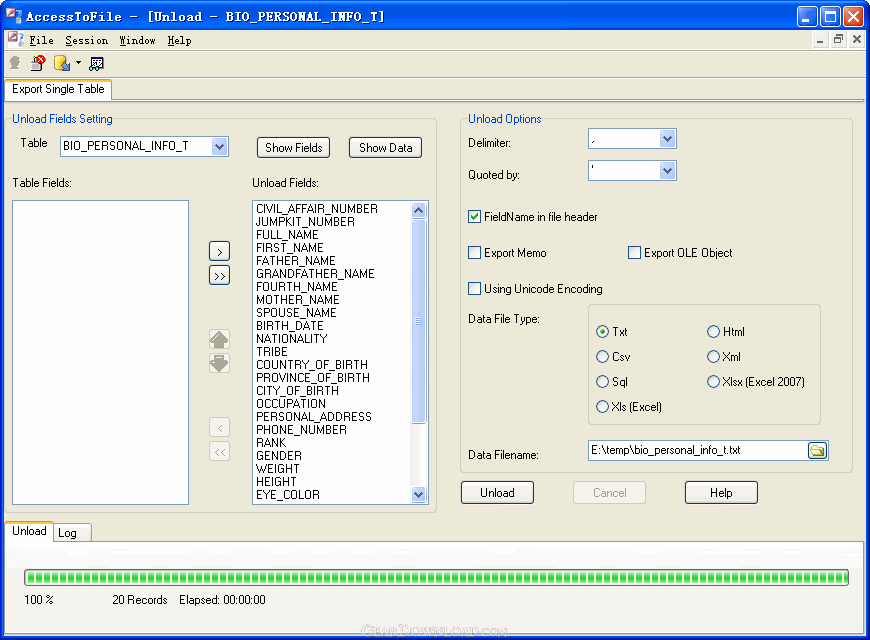Click the Unload Fields scrollbar down arrow
This screenshot has width=870, height=640.
point(419,495)
